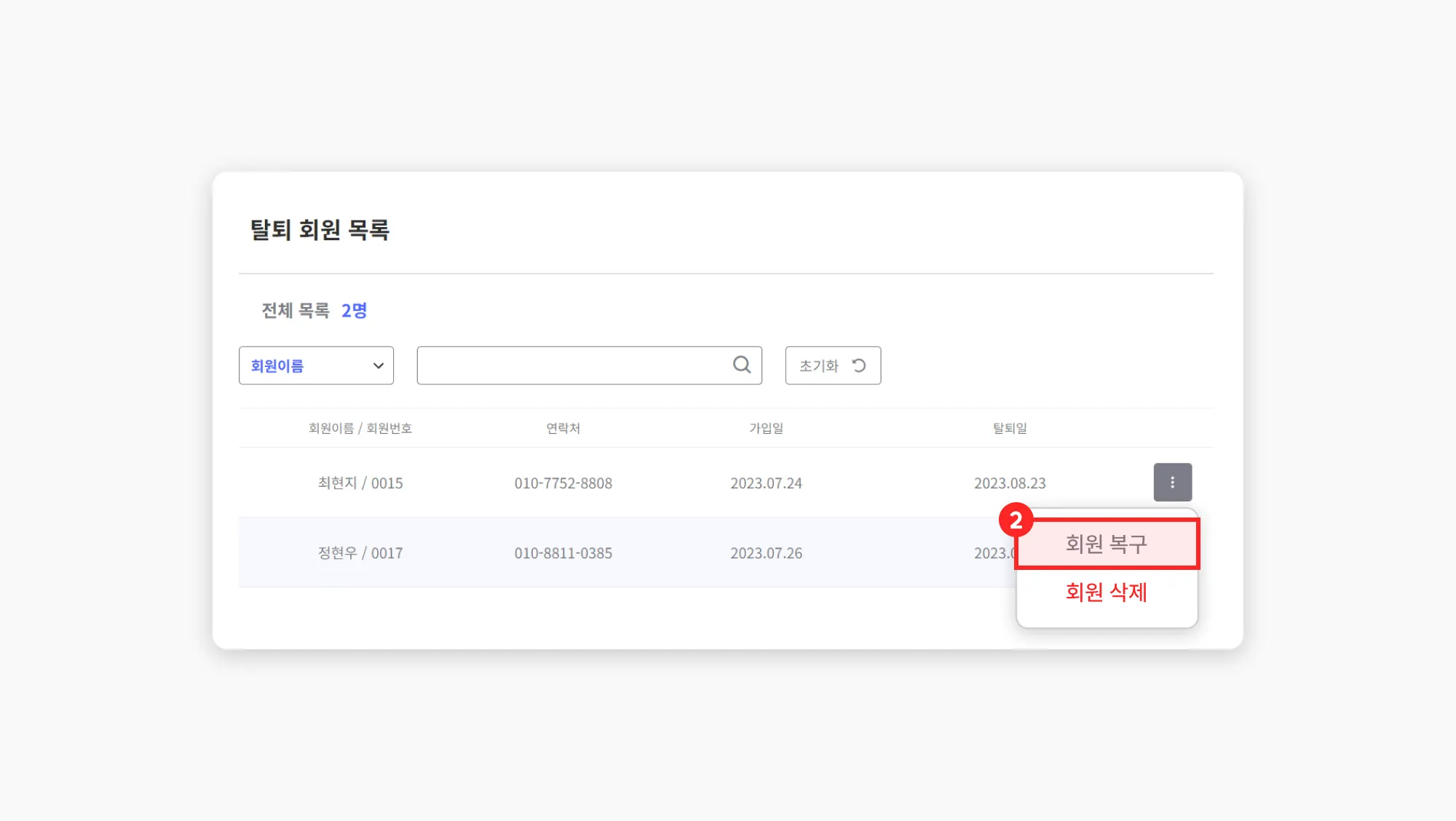Focus the member search text field
The height and width of the screenshot is (821, 1456).
tap(574, 365)
